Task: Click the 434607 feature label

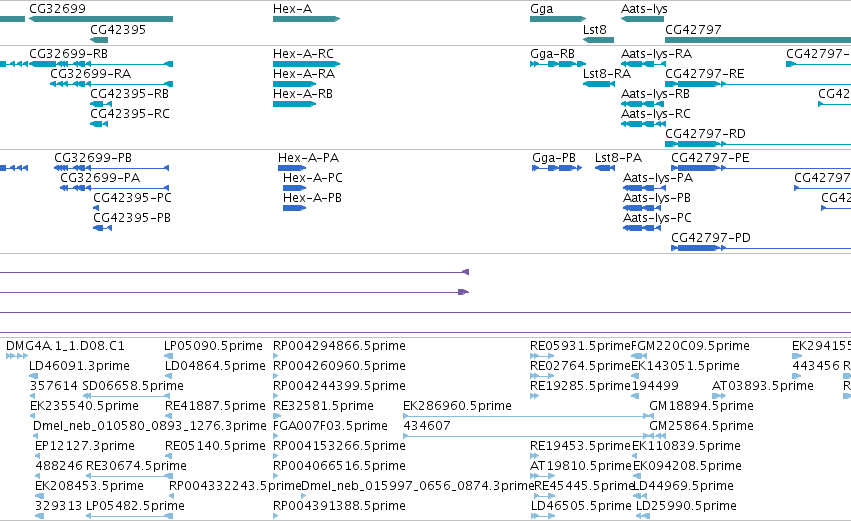Action: pos(427,426)
